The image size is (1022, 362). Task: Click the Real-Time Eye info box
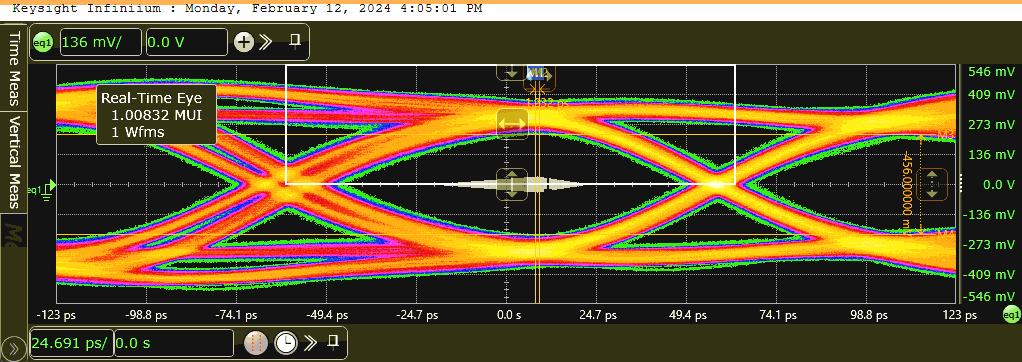click(x=156, y=114)
